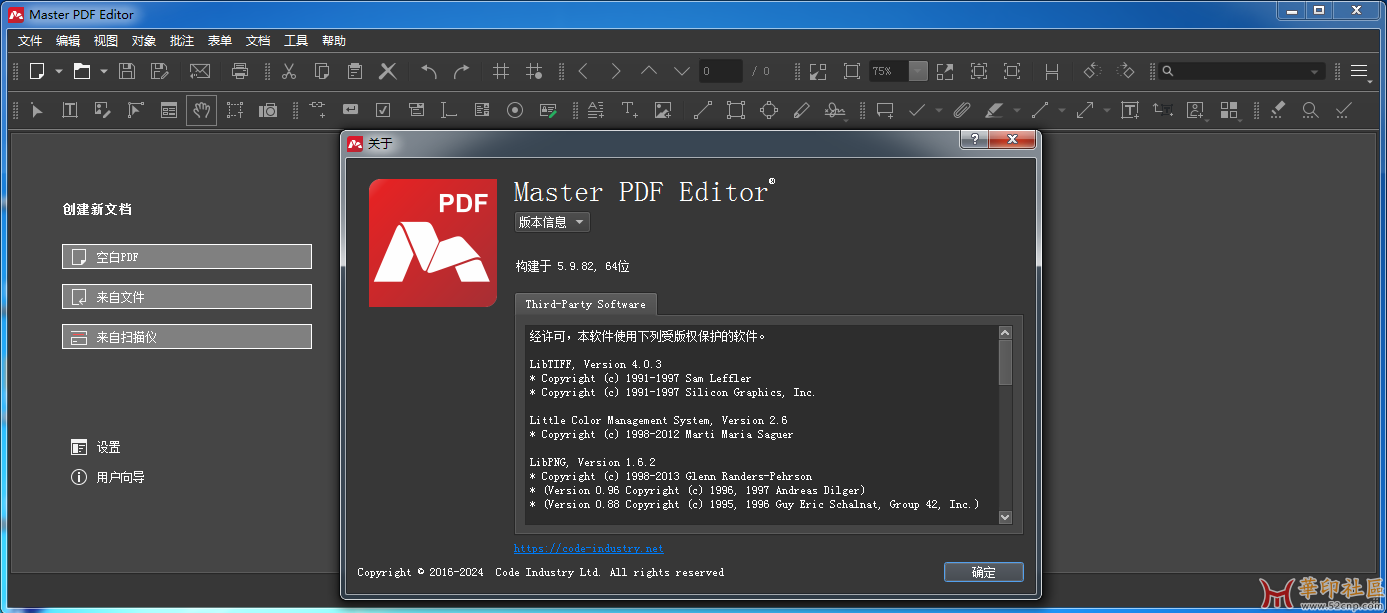Click the 来自文件 button
Screen dimensions: 1387x613
pyautogui.click(x=187, y=297)
